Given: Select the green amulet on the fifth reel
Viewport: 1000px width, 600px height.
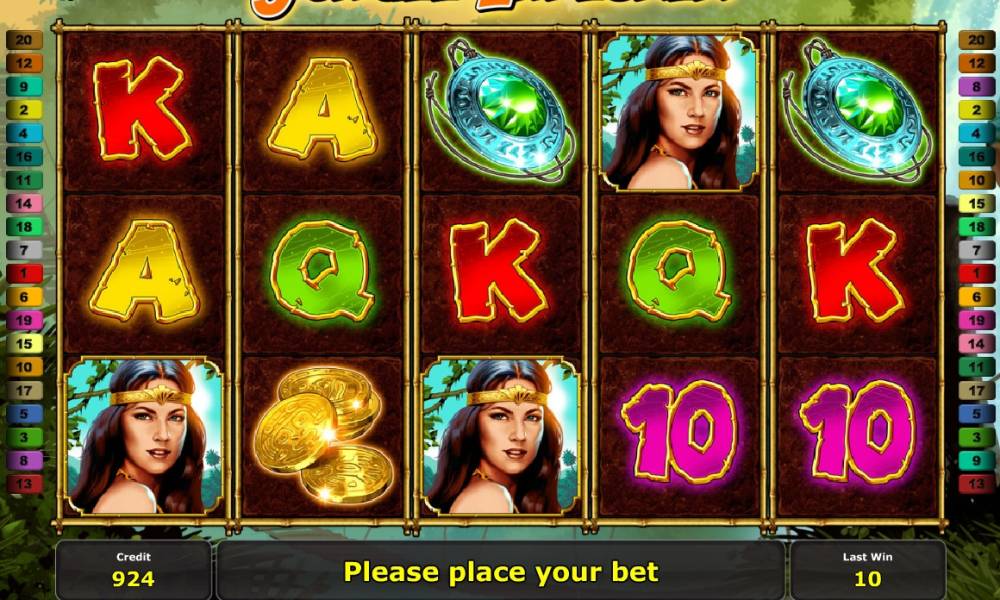Looking at the screenshot, I should pyautogui.click(x=857, y=110).
